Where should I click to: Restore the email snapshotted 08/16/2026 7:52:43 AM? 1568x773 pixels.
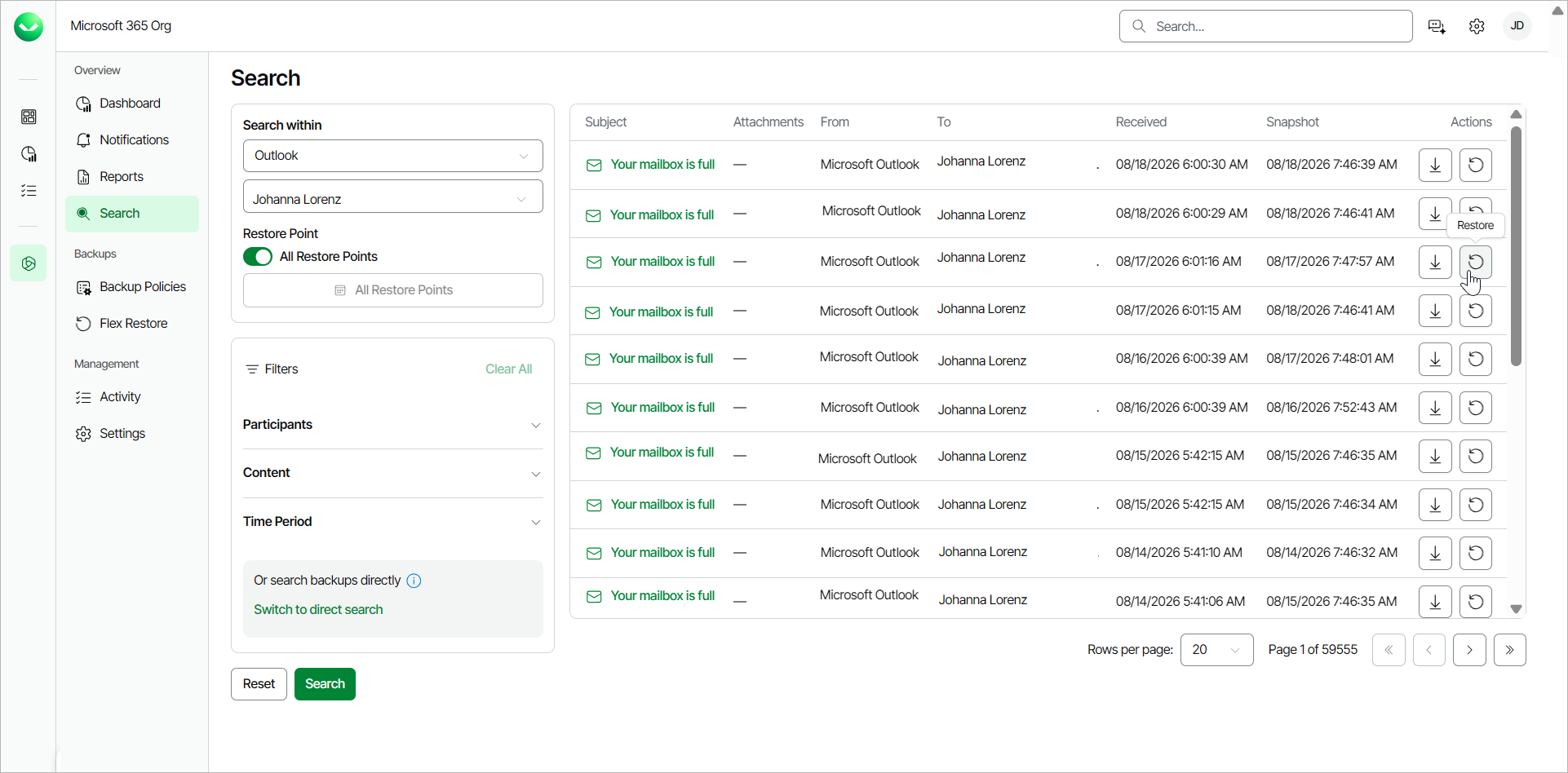1476,408
